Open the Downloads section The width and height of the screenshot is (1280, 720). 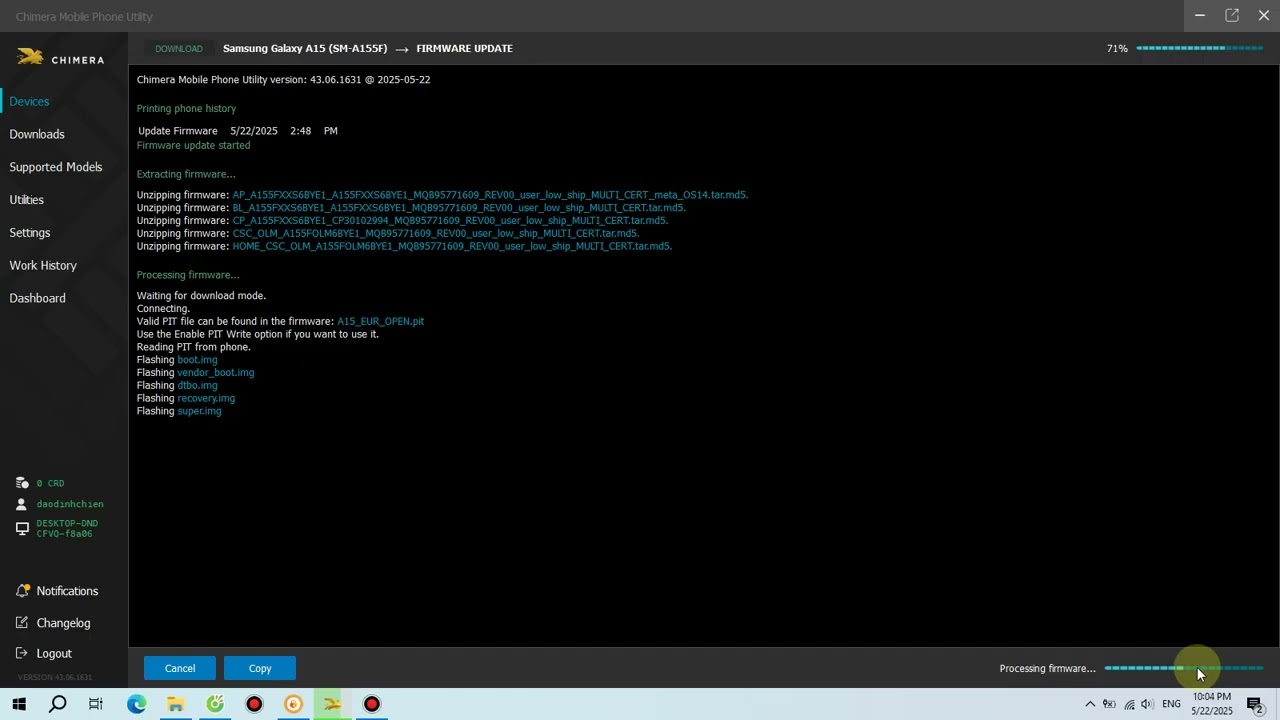[x=37, y=134]
